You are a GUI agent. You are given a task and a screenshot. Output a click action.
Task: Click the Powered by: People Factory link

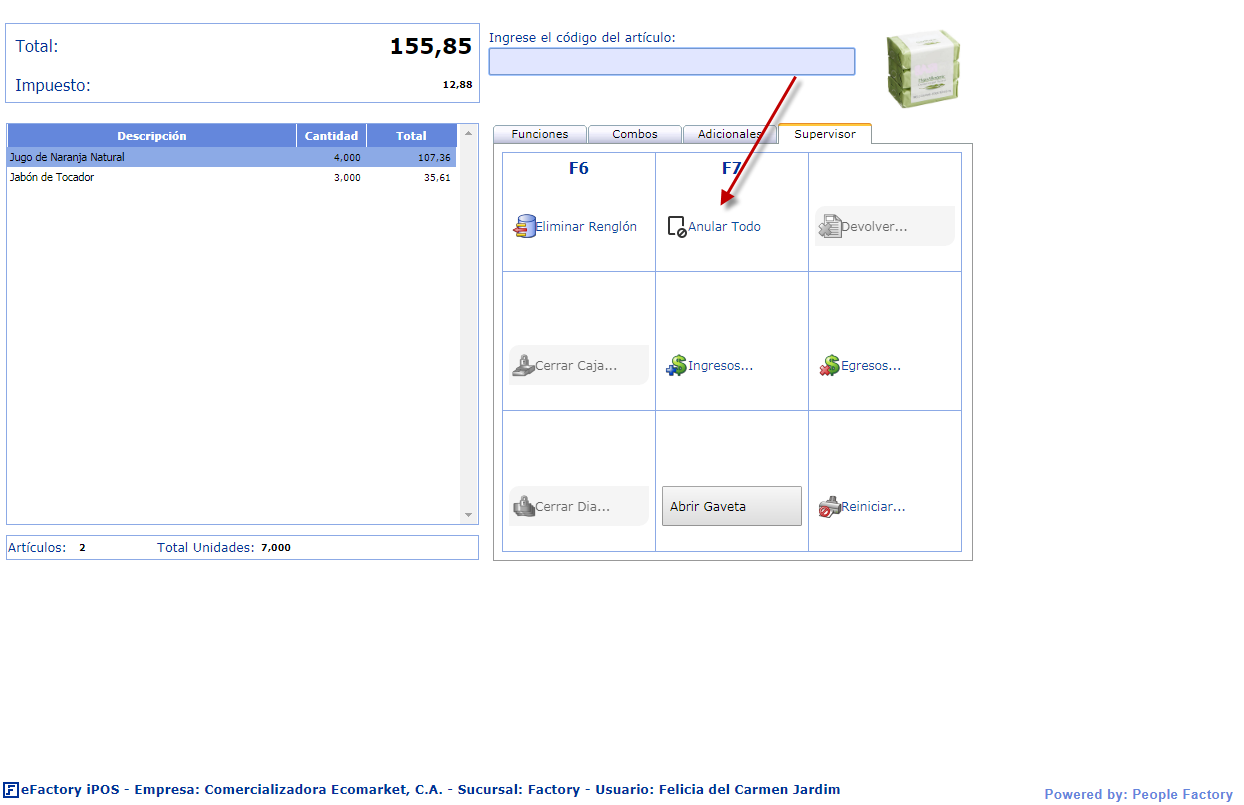pyautogui.click(x=1139, y=794)
